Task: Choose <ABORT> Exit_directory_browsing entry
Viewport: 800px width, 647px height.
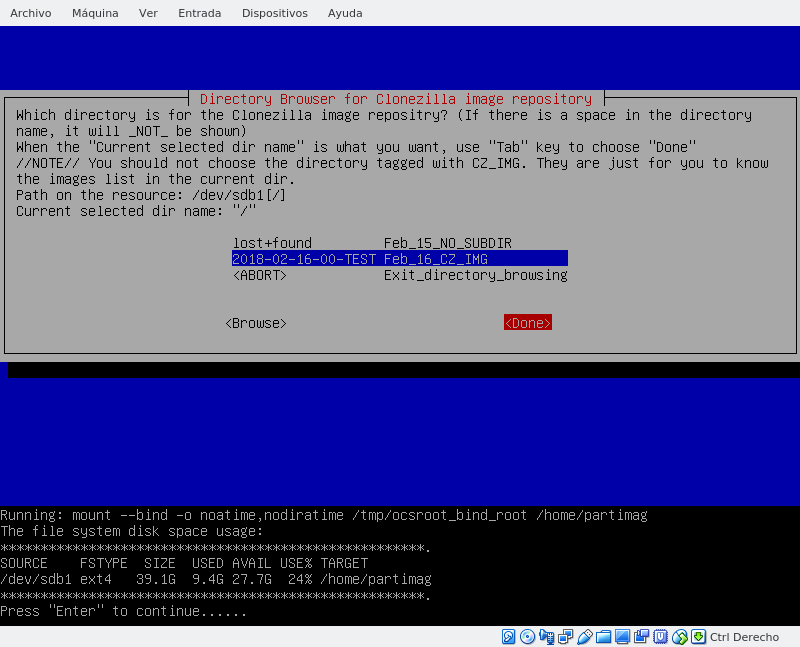Action: (399, 275)
